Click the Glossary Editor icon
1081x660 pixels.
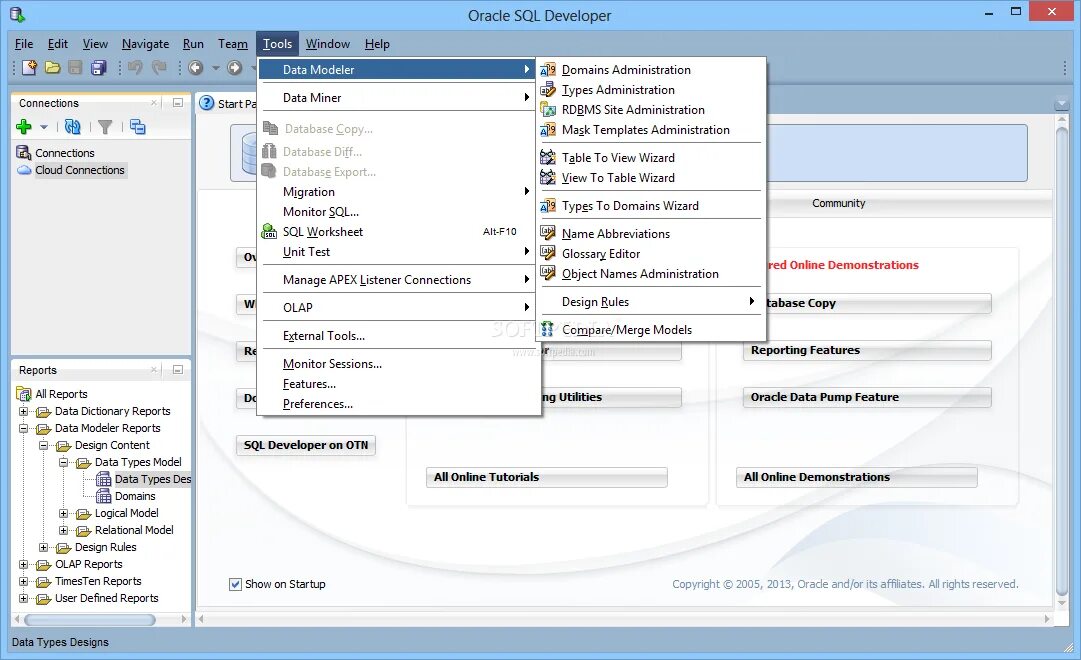click(x=548, y=253)
